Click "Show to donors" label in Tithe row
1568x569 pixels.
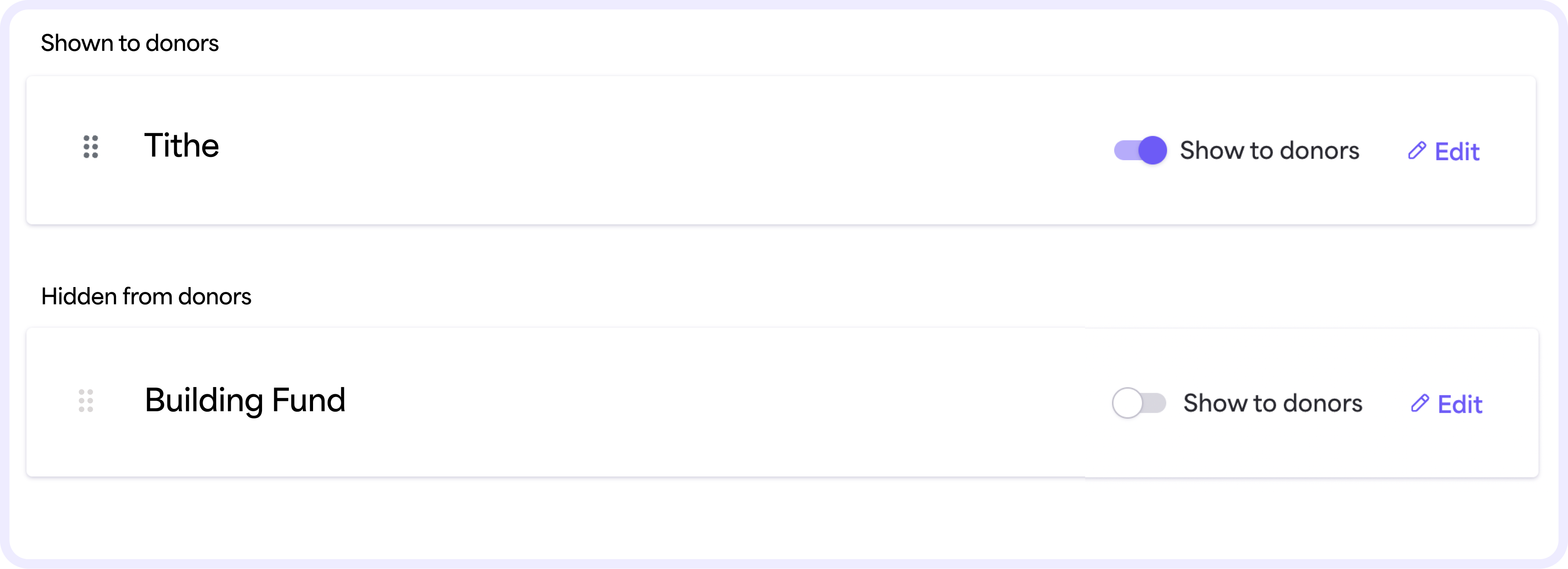[1269, 150]
